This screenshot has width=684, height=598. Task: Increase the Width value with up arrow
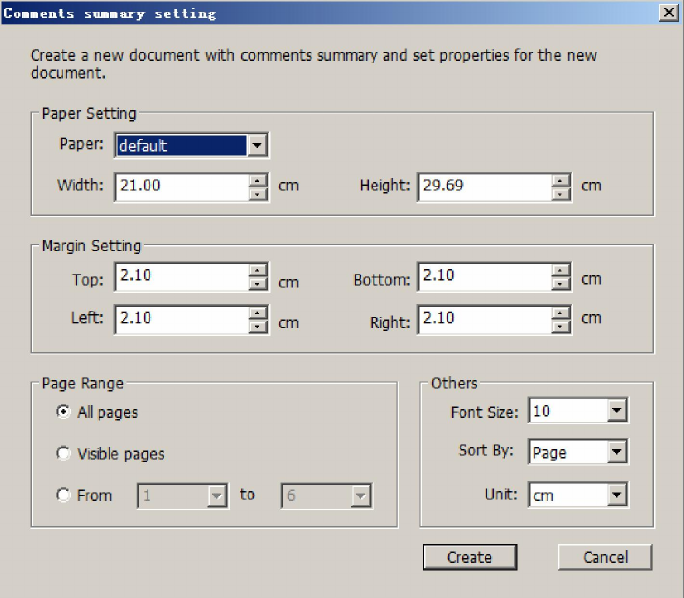[x=258, y=180]
